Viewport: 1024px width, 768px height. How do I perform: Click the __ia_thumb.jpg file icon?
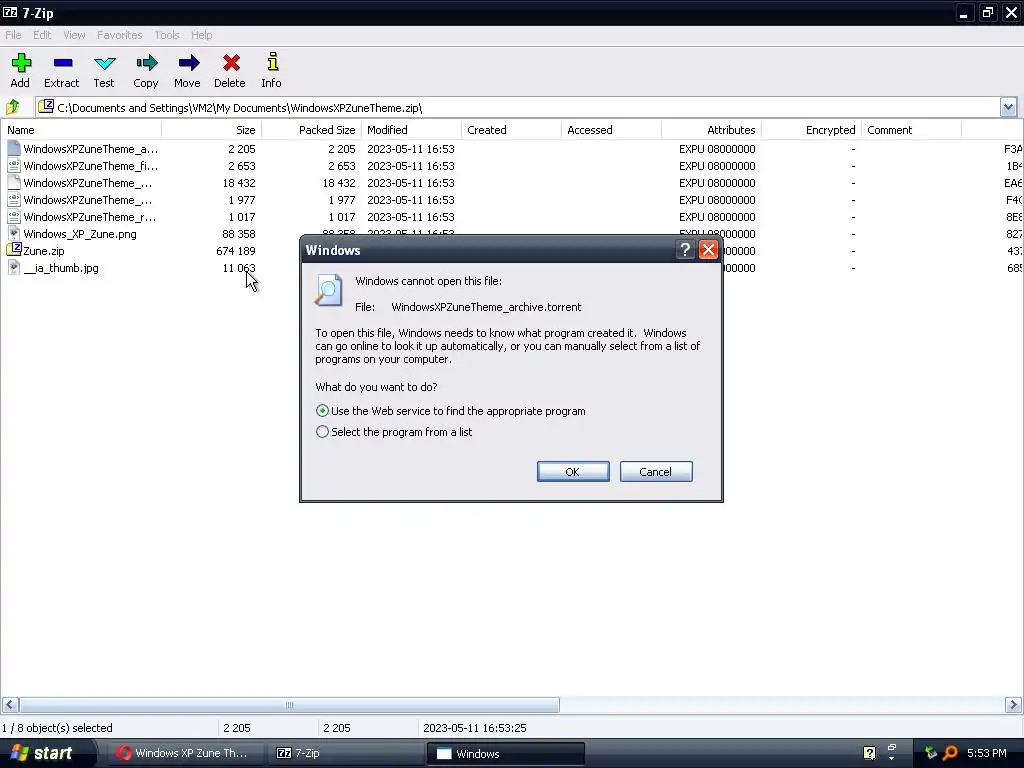pyautogui.click(x=14, y=267)
